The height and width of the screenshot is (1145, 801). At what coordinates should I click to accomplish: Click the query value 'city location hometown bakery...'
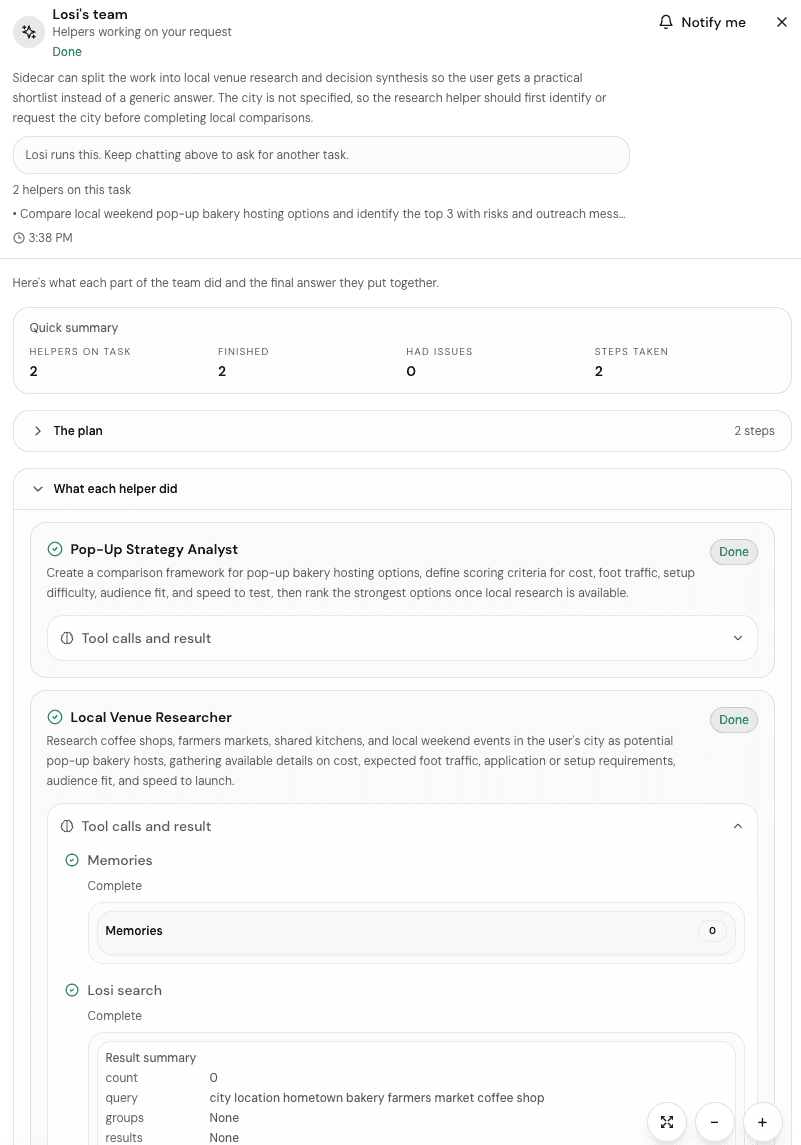pyautogui.click(x=377, y=1098)
